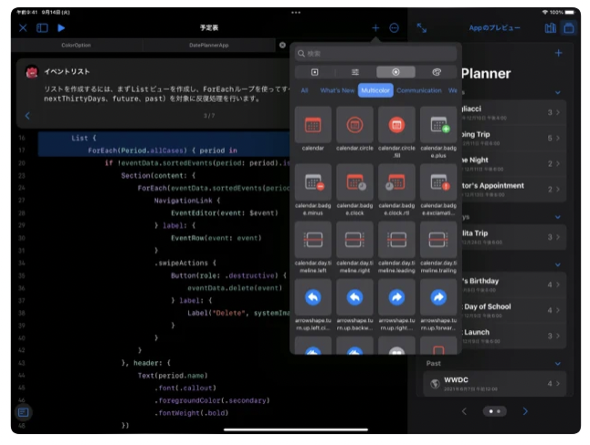Open the WWDC event row

(495, 383)
